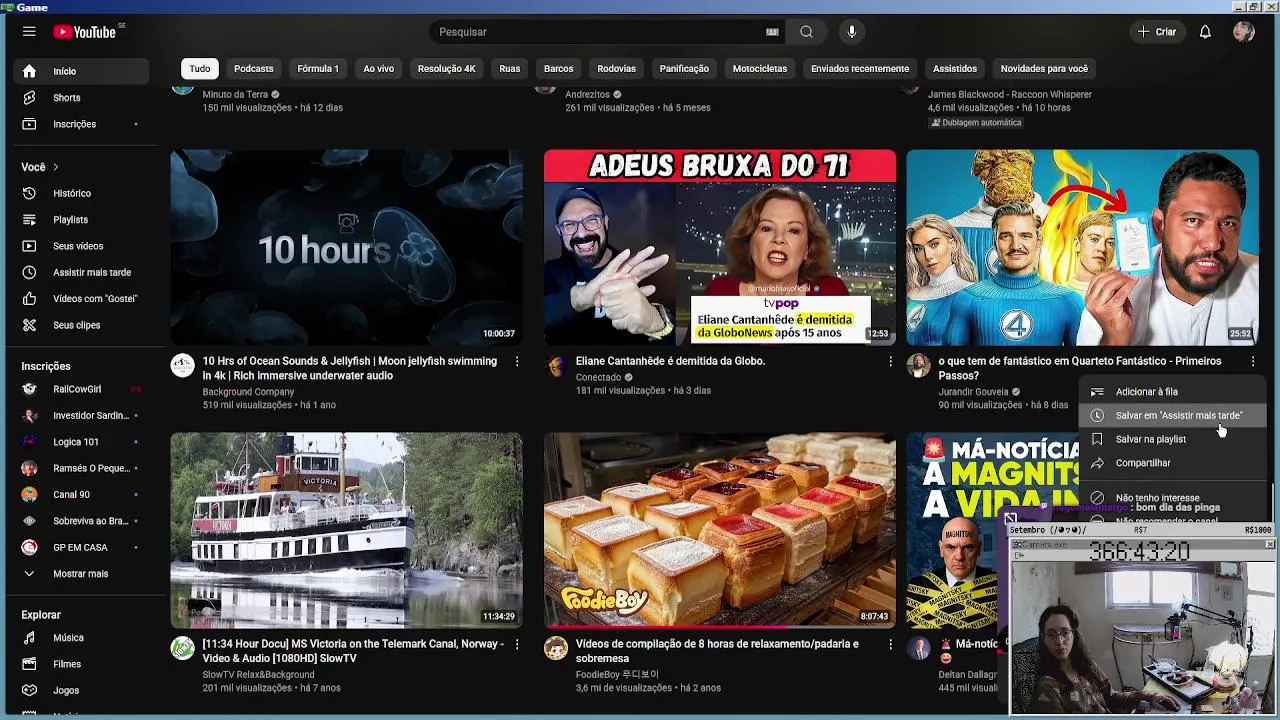The height and width of the screenshot is (720, 1280).
Task: Open Inscrições in the sidebar
Action: click(82, 124)
